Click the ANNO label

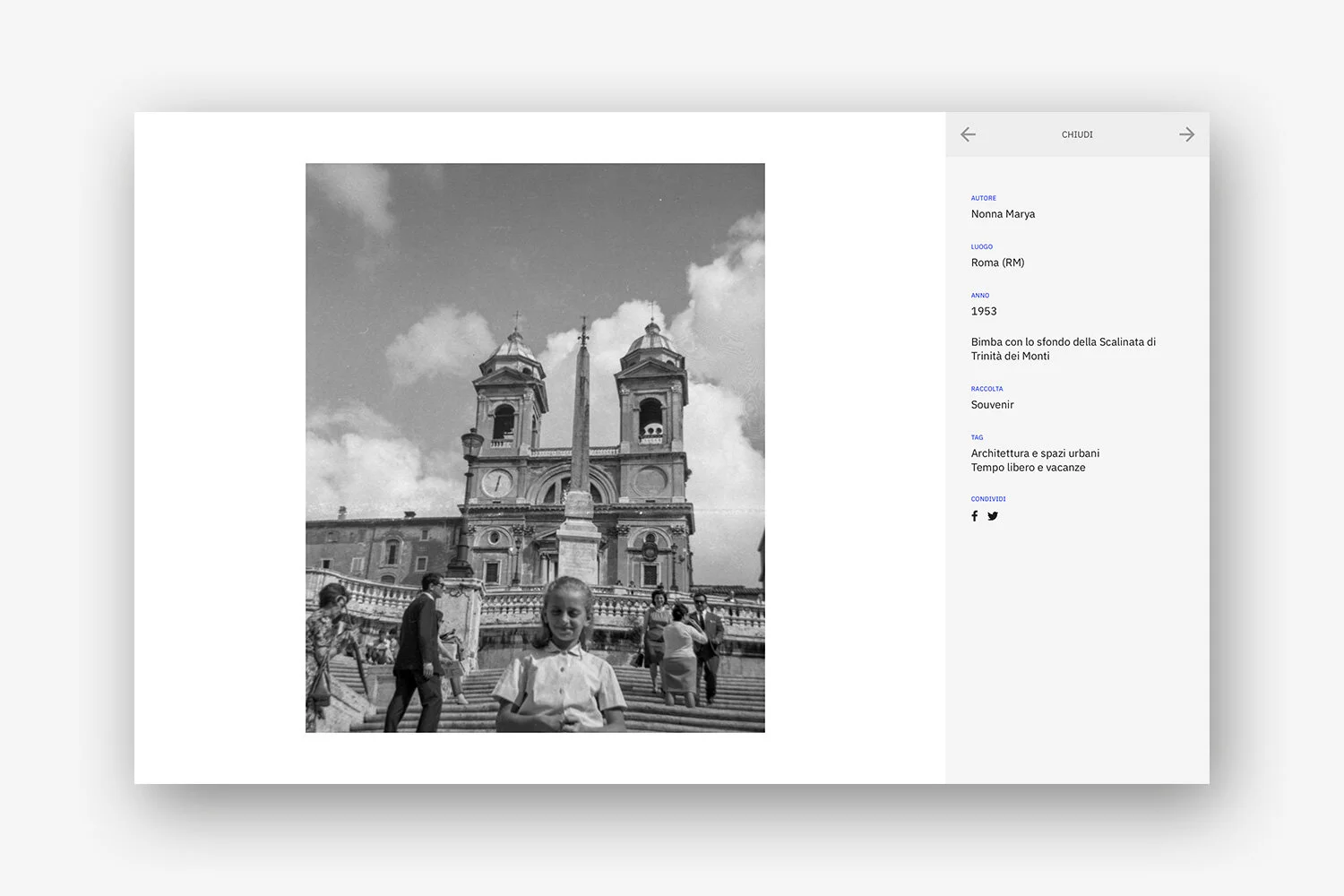pyautogui.click(x=979, y=295)
